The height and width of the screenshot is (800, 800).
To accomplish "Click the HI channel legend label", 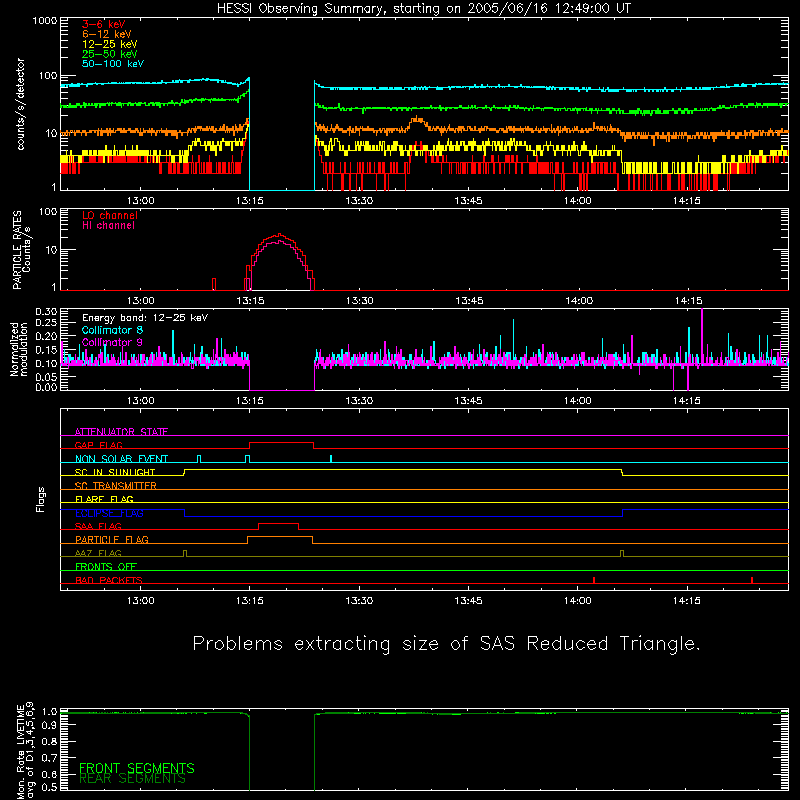I will tap(108, 225).
